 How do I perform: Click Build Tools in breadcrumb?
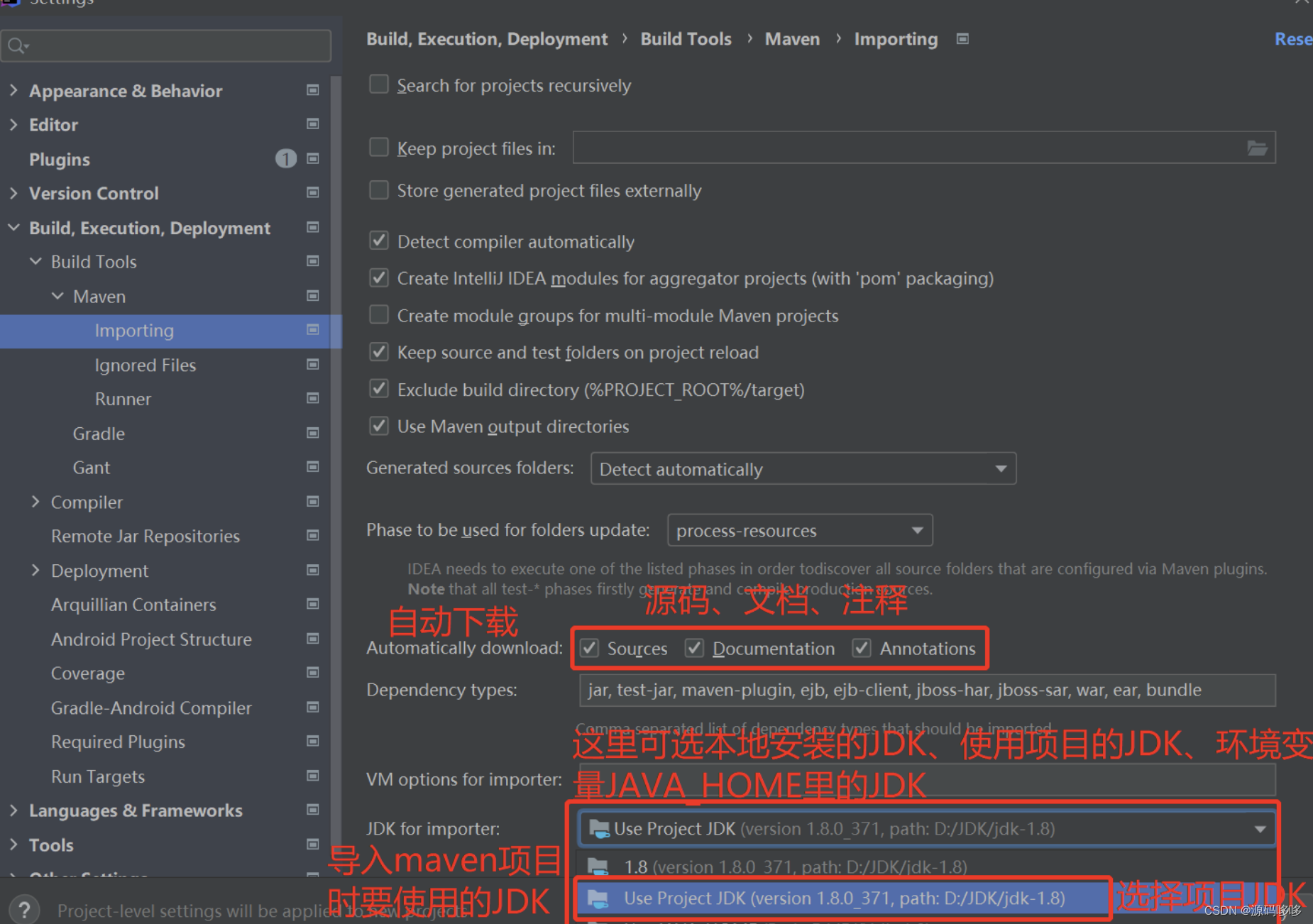pos(686,39)
